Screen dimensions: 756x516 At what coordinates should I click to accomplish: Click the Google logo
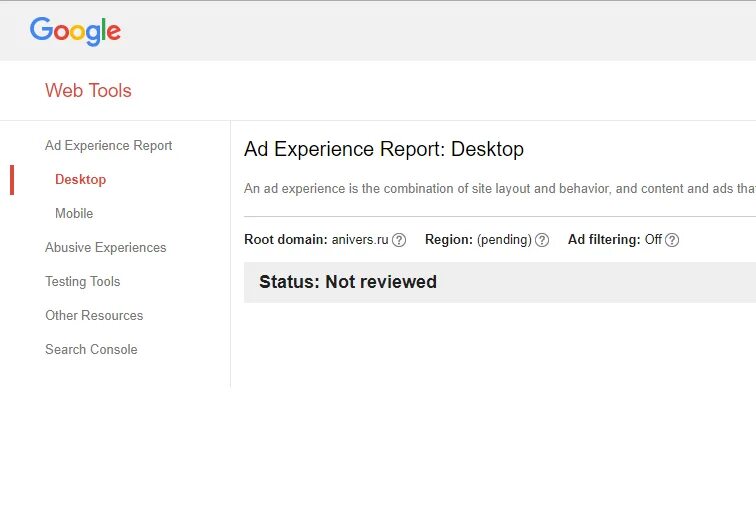click(75, 31)
